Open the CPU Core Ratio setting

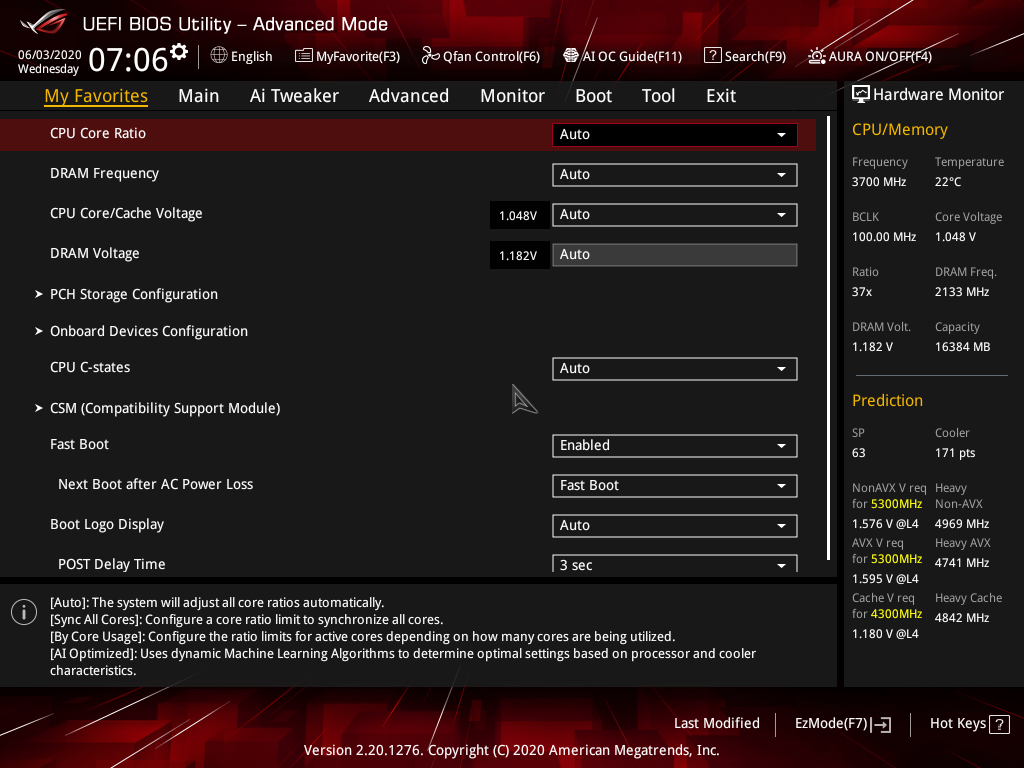pyautogui.click(x=674, y=133)
